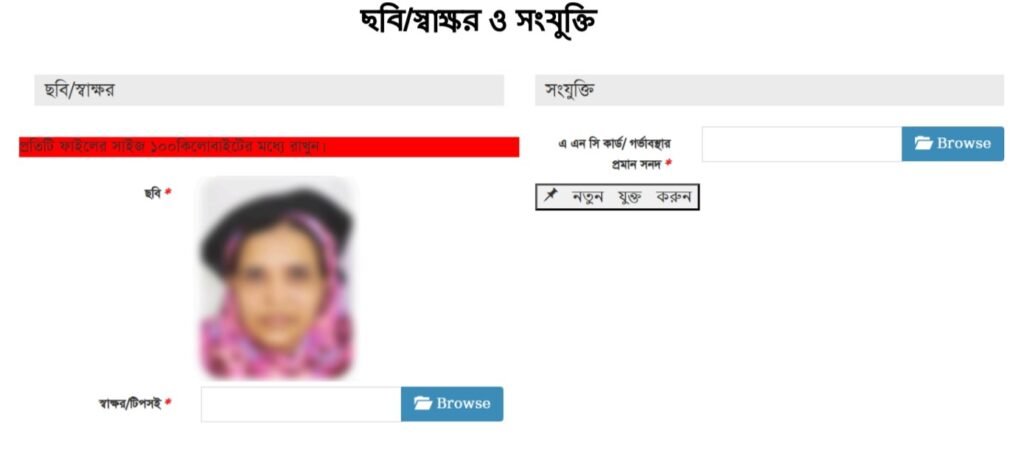Click the red file size warning banner
The image size is (1024, 476).
pos(269,147)
